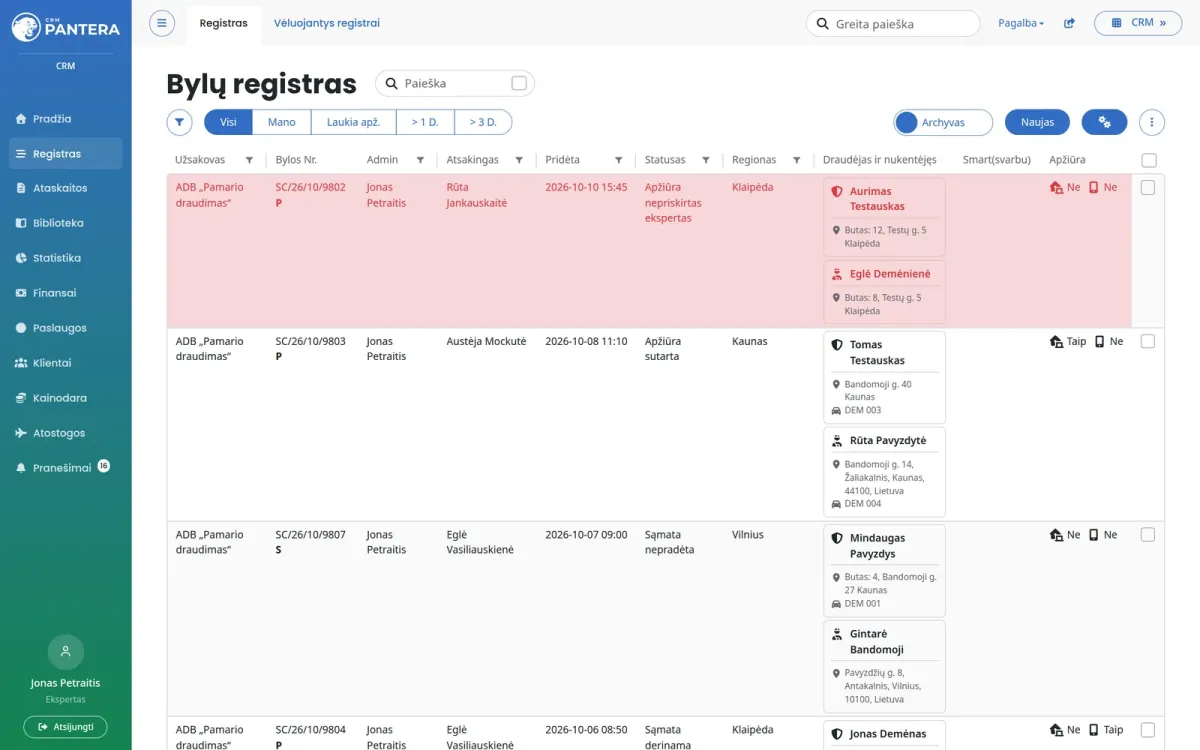Click the user avatar above Jonas Petraitis
Screen dimensions: 1200x750
[65, 652]
